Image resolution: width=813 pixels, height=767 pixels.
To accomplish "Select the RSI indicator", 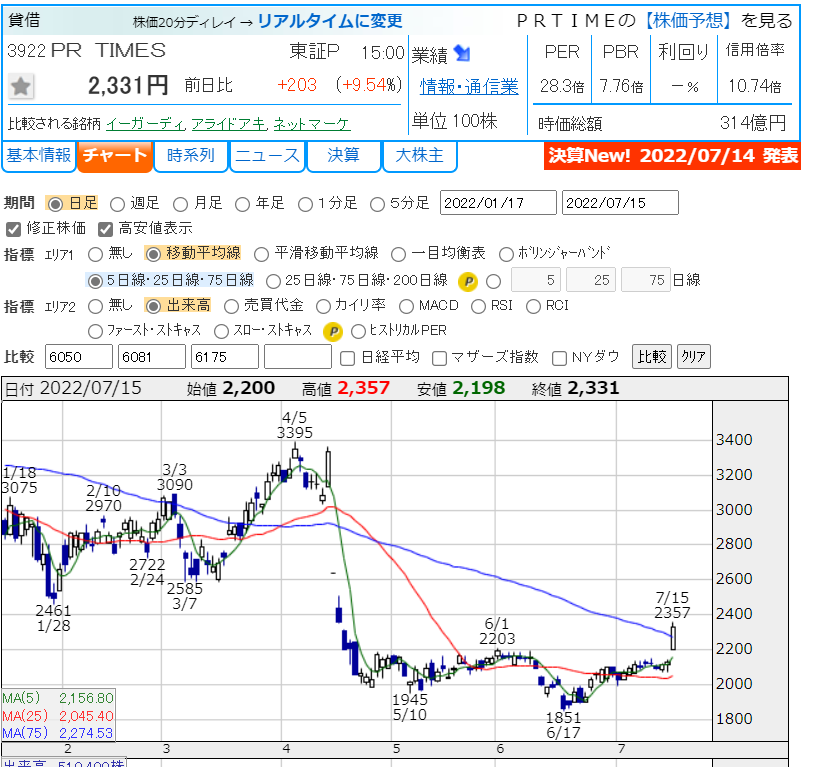I will (x=478, y=306).
